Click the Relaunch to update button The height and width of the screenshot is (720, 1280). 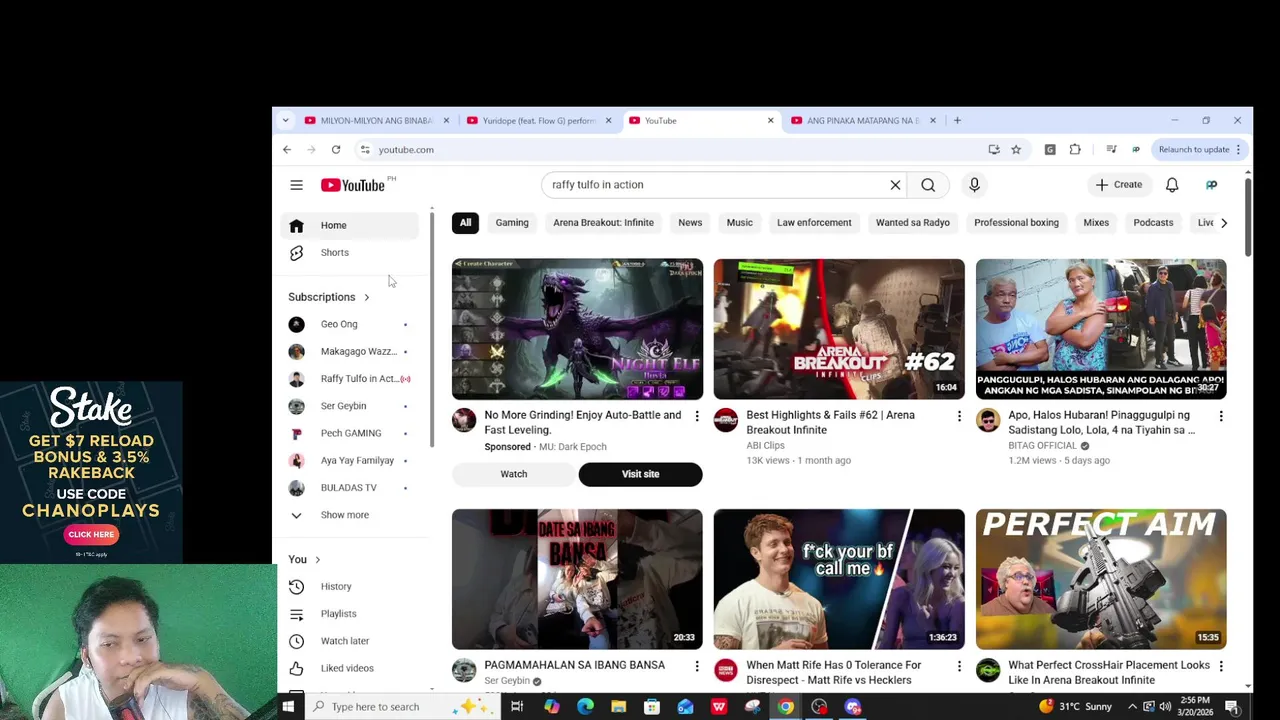(x=1199, y=150)
